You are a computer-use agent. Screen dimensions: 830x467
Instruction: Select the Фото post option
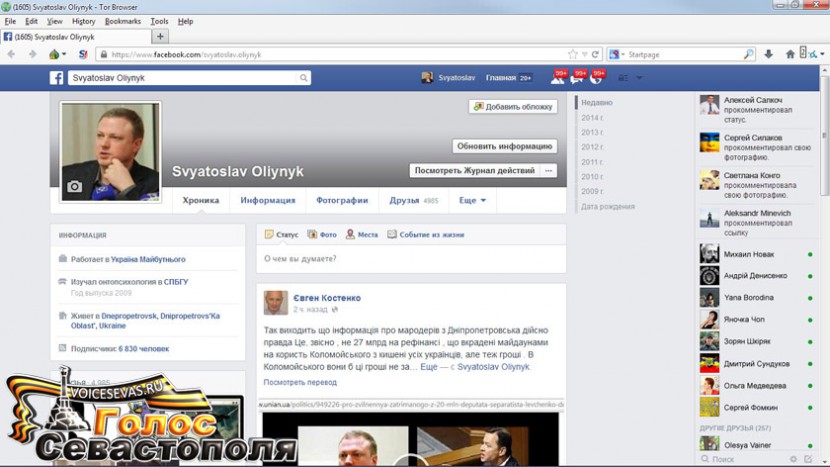coord(322,234)
